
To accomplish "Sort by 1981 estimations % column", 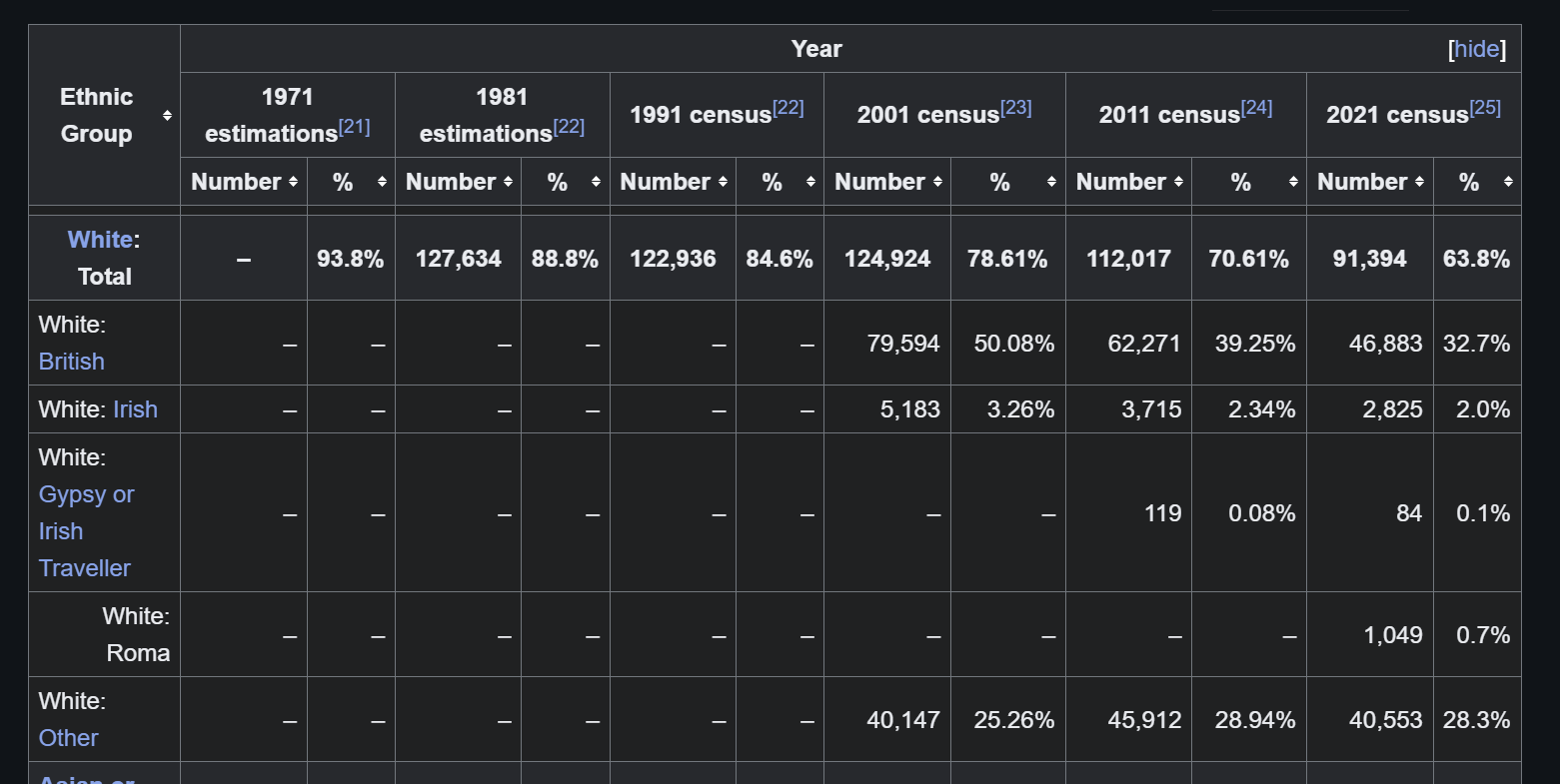I will (596, 182).
